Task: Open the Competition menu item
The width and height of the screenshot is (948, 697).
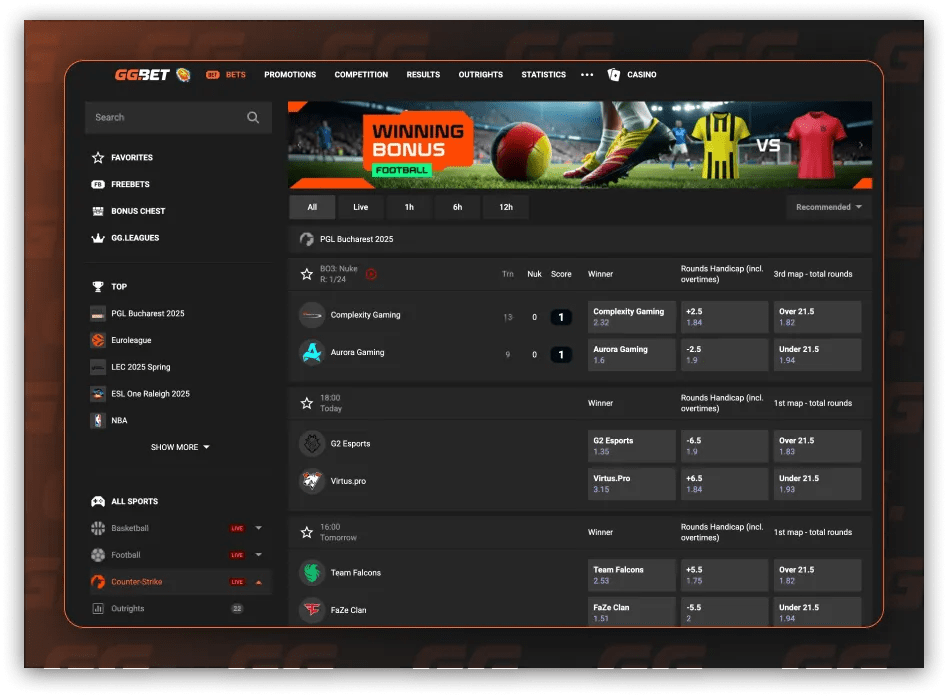Action: click(361, 75)
